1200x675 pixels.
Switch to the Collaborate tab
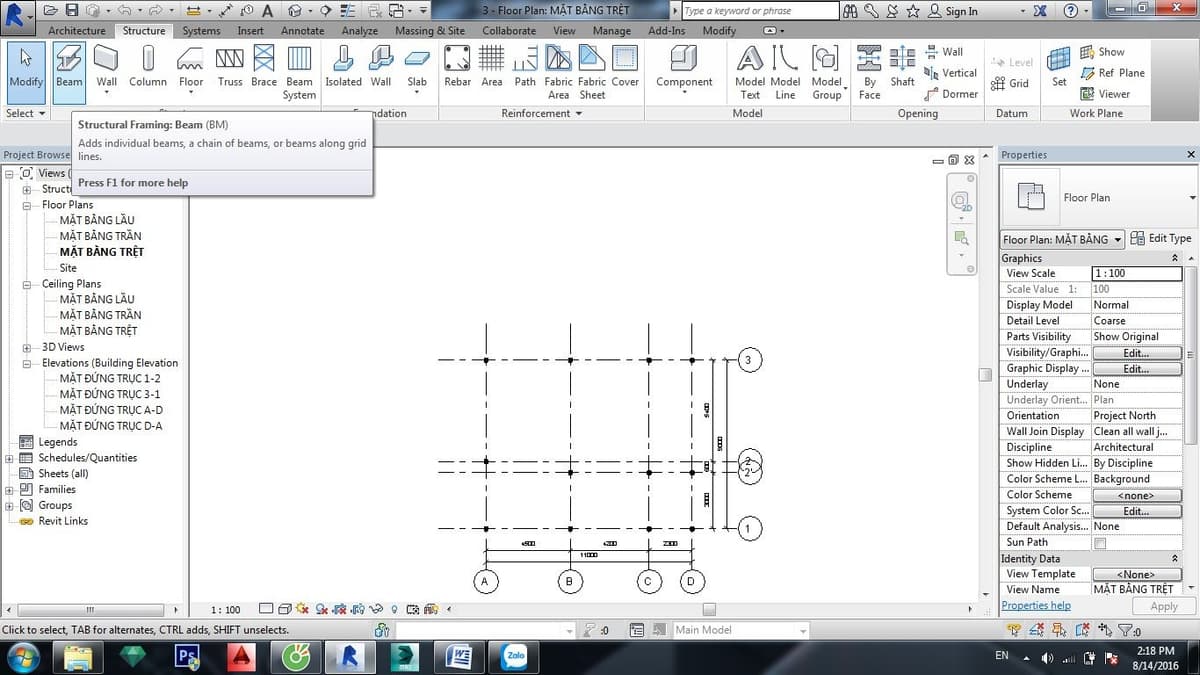[509, 31]
